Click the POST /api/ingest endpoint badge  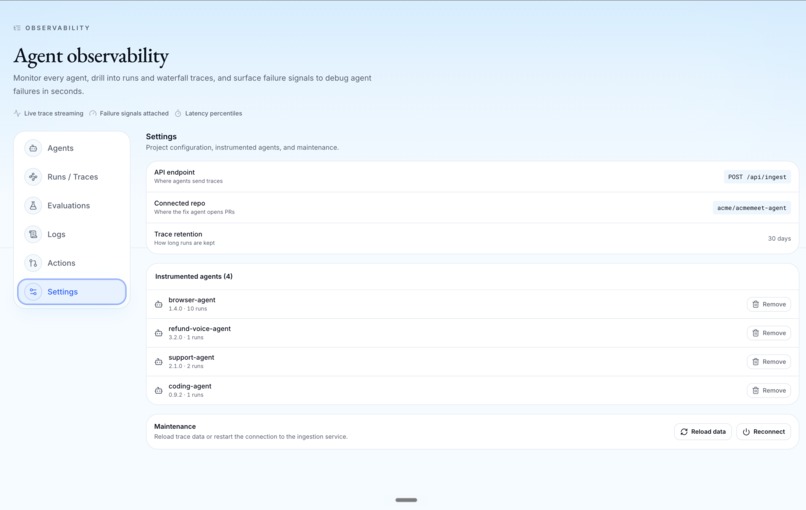click(x=757, y=177)
